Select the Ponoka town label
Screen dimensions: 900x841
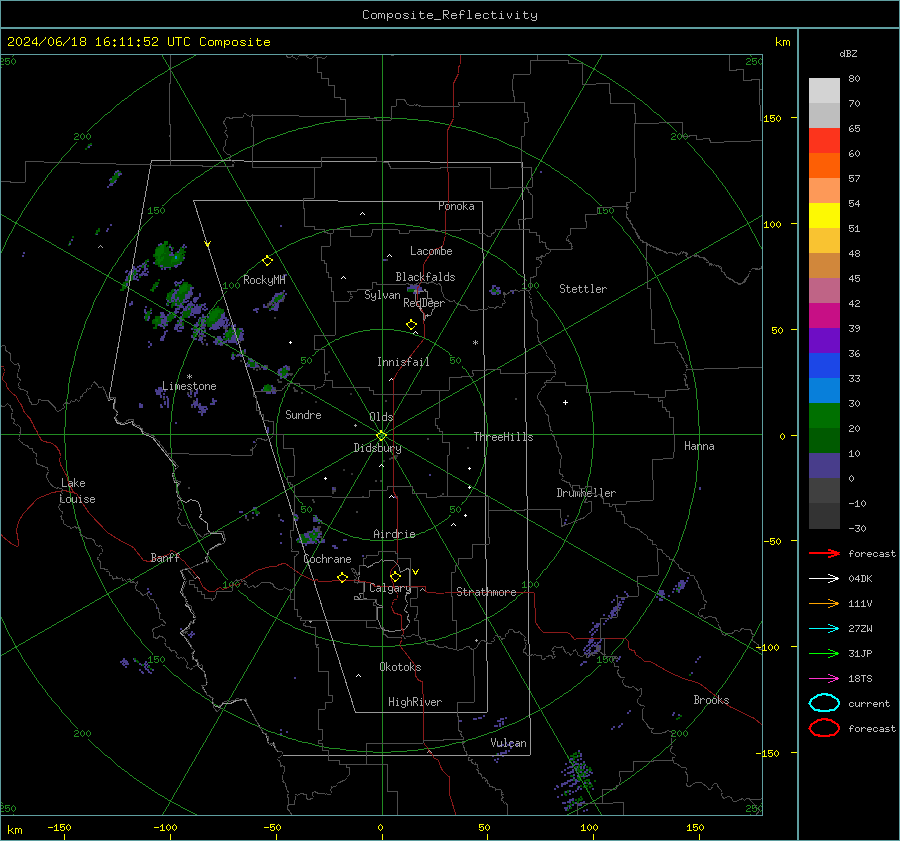click(x=456, y=206)
